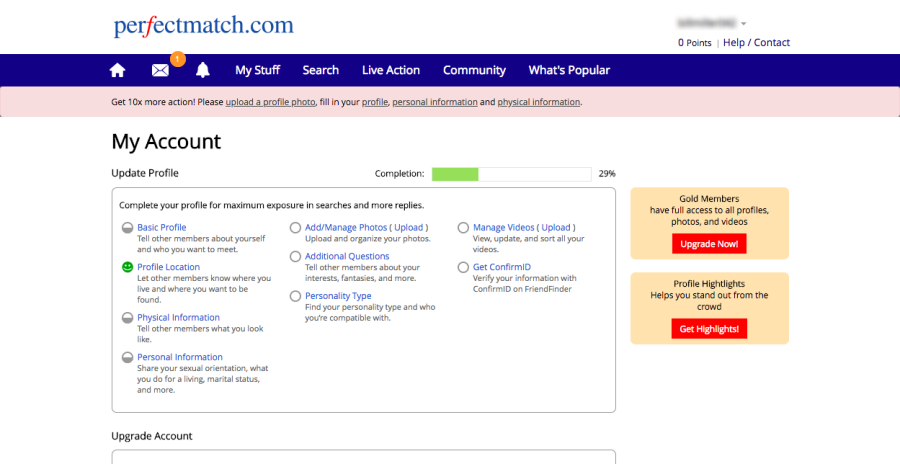Screen dimensions: 900x464
Task: Open the My Stuff menu
Action: pos(257,70)
